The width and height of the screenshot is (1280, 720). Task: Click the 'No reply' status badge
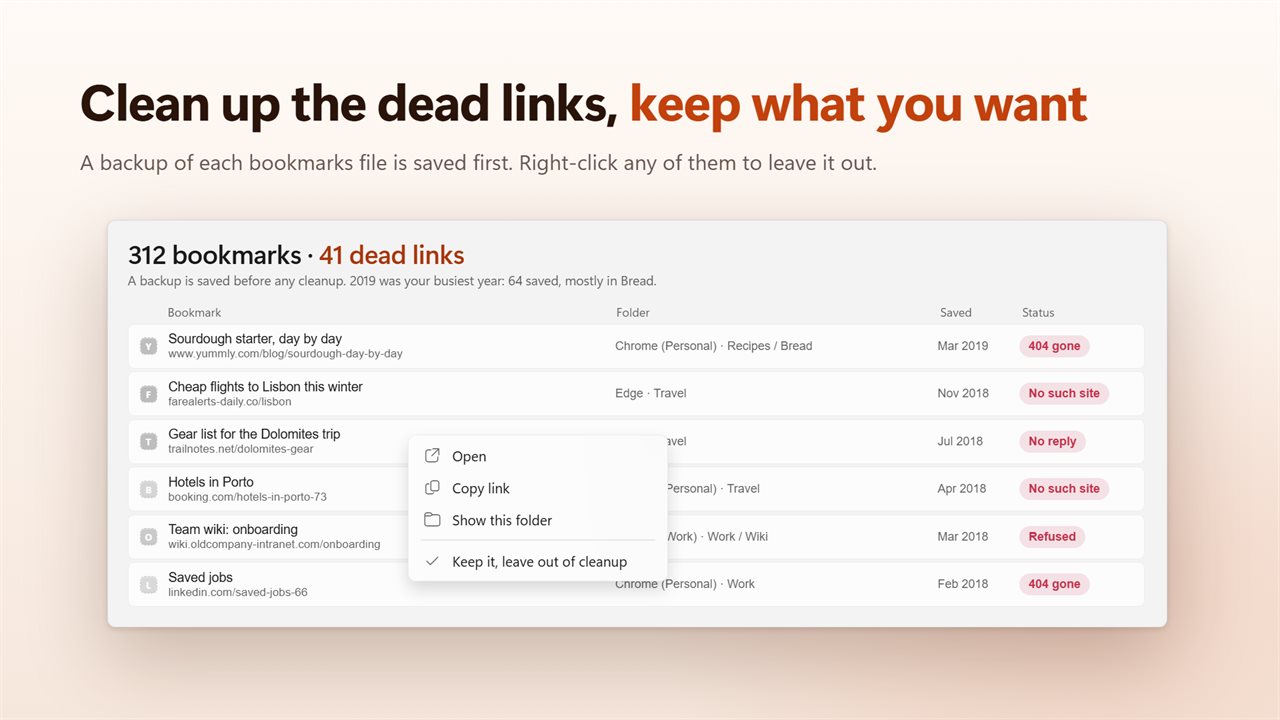(1052, 441)
